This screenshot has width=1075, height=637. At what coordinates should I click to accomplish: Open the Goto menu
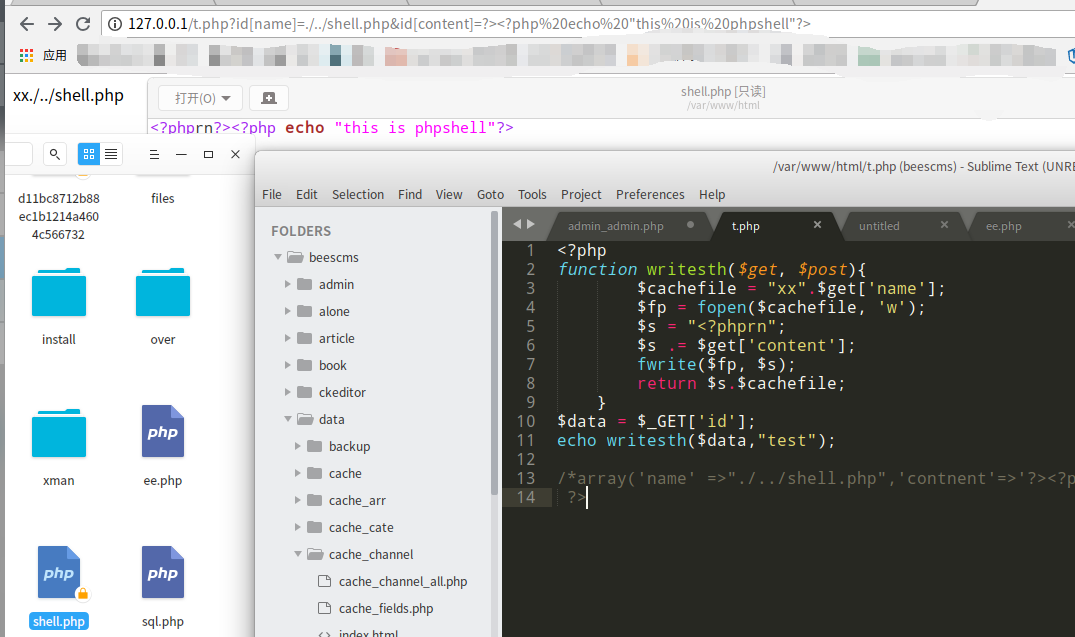click(490, 195)
